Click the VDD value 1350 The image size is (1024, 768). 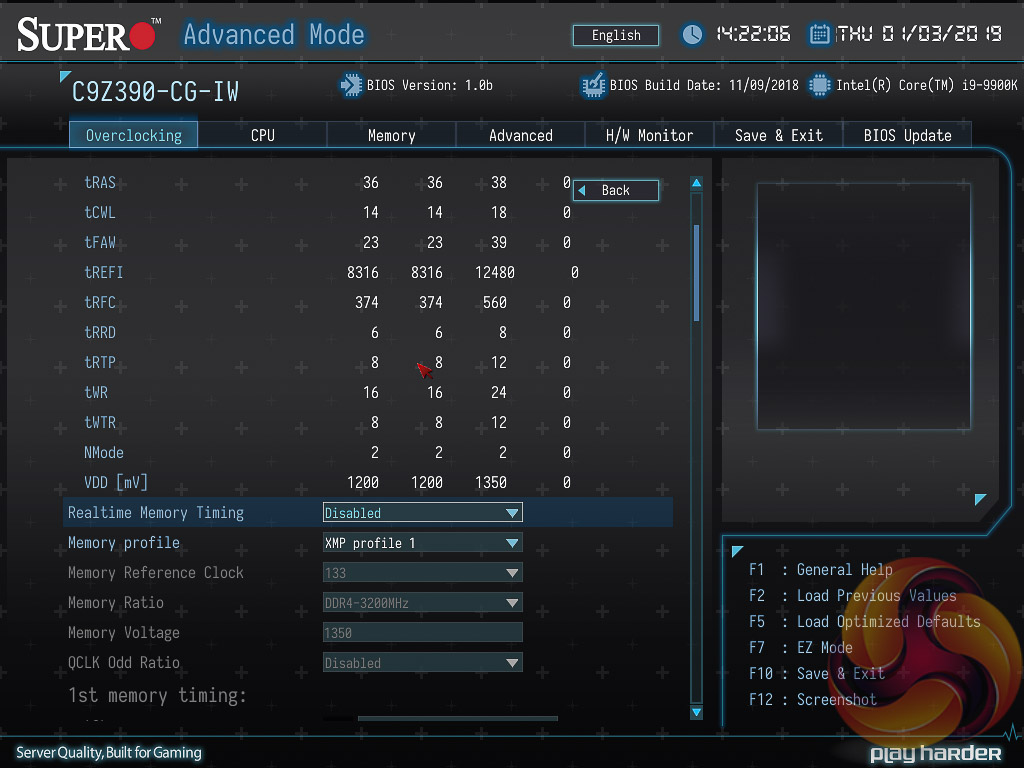(490, 483)
